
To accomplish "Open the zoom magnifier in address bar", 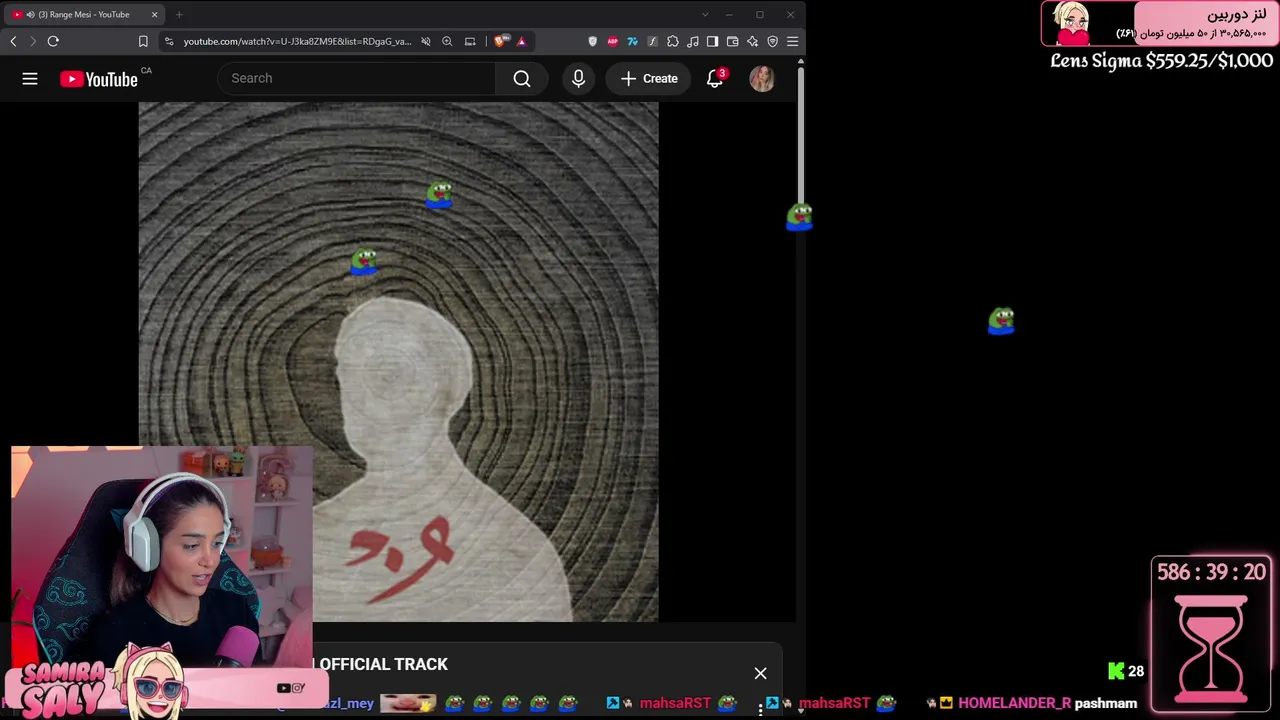I will click(447, 41).
